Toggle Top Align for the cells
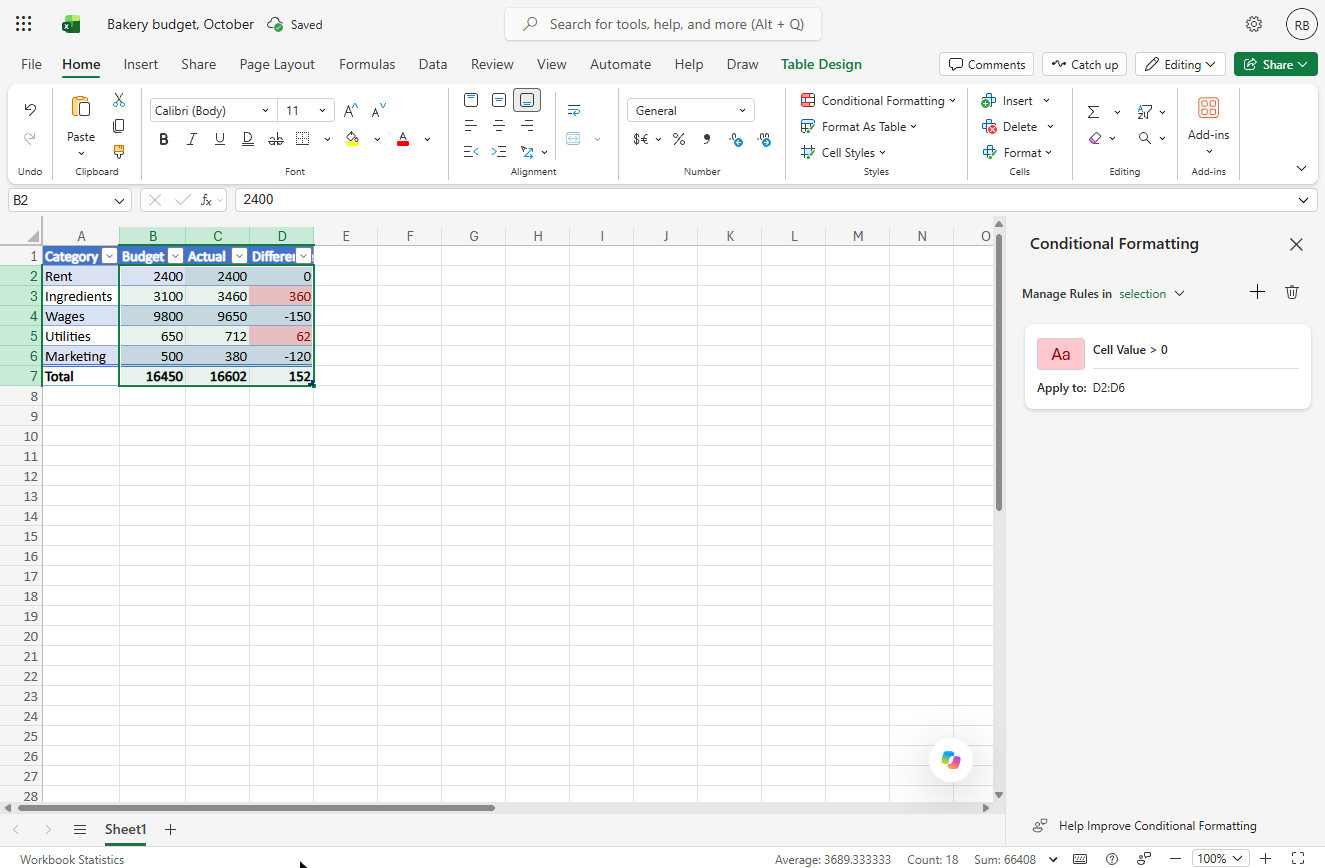The height and width of the screenshot is (868, 1325). (x=471, y=100)
